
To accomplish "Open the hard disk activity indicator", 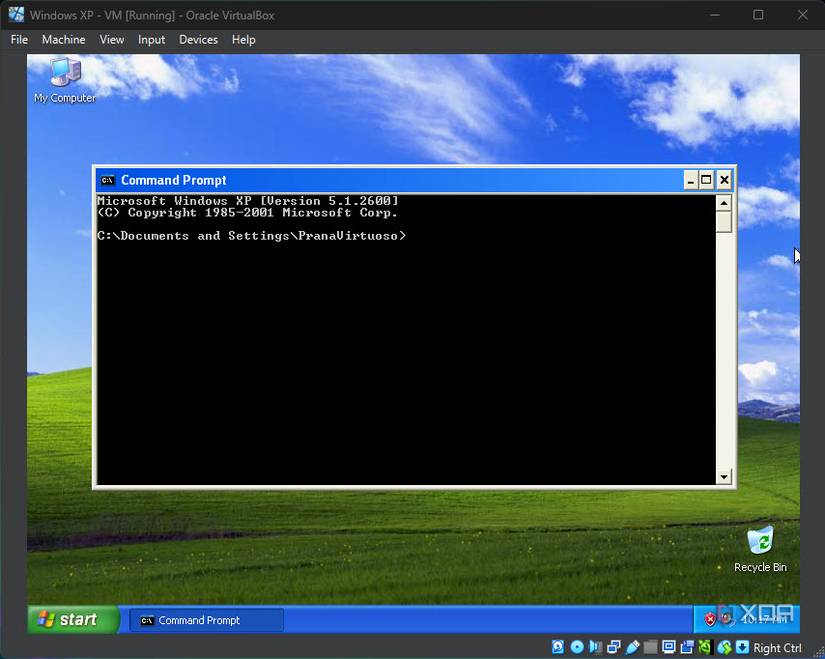I will click(x=556, y=647).
